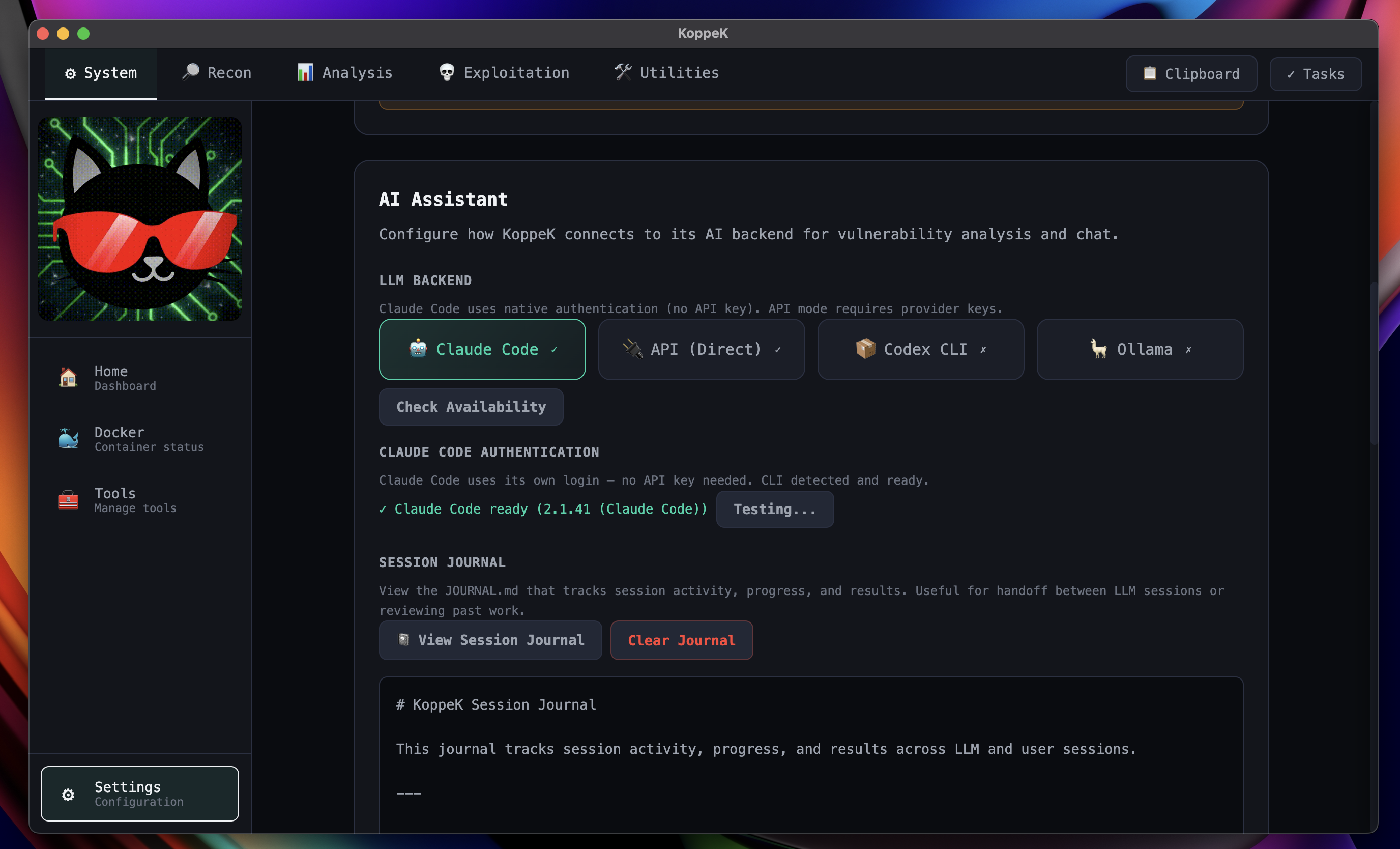Switch to the System tab
Image resolution: width=1400 pixels, height=849 pixels.
[x=101, y=73]
